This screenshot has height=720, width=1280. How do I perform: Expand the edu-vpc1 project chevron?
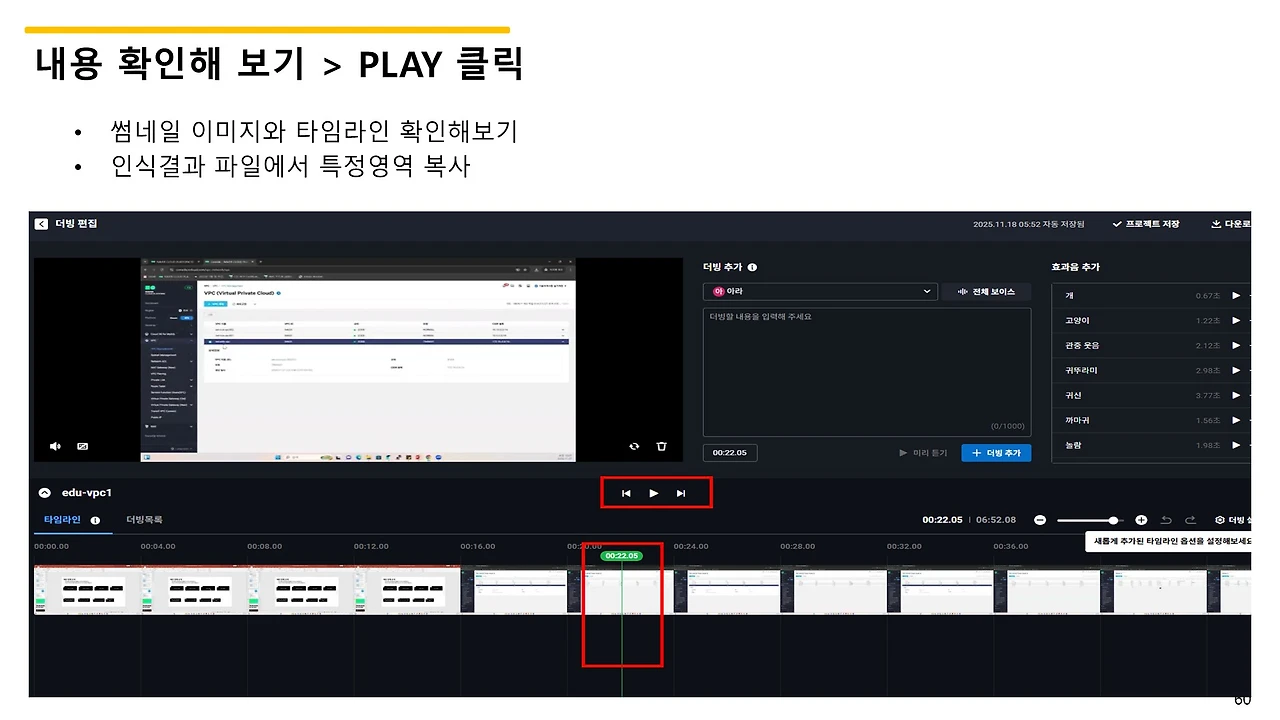point(44,492)
